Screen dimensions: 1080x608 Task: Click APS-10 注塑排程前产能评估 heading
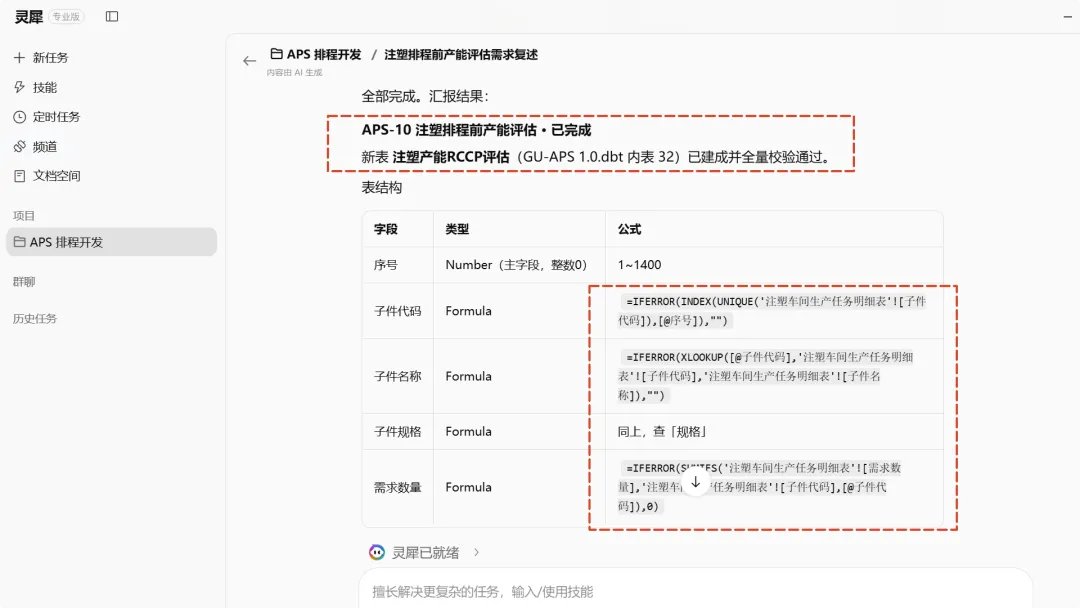coord(476,129)
